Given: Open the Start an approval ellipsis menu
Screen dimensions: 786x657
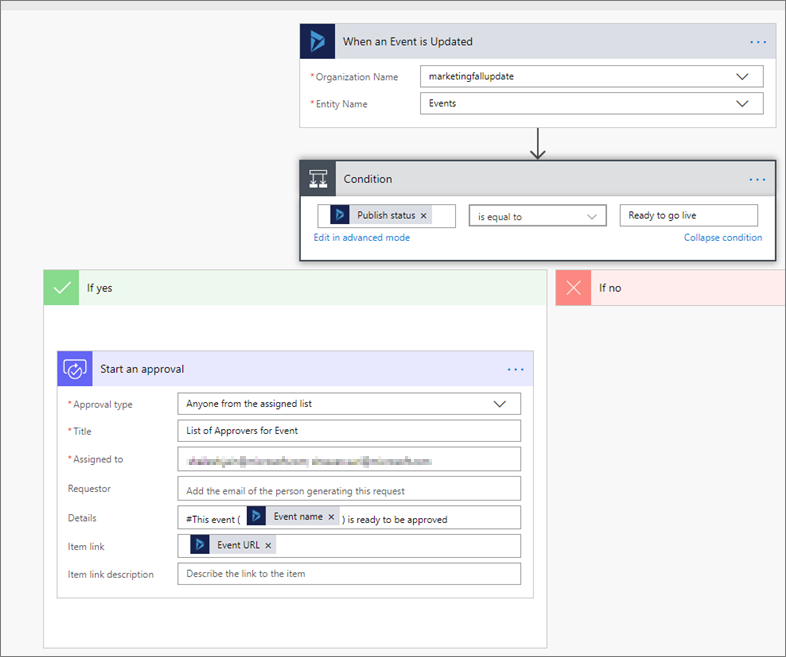Looking at the screenshot, I should coord(515,369).
